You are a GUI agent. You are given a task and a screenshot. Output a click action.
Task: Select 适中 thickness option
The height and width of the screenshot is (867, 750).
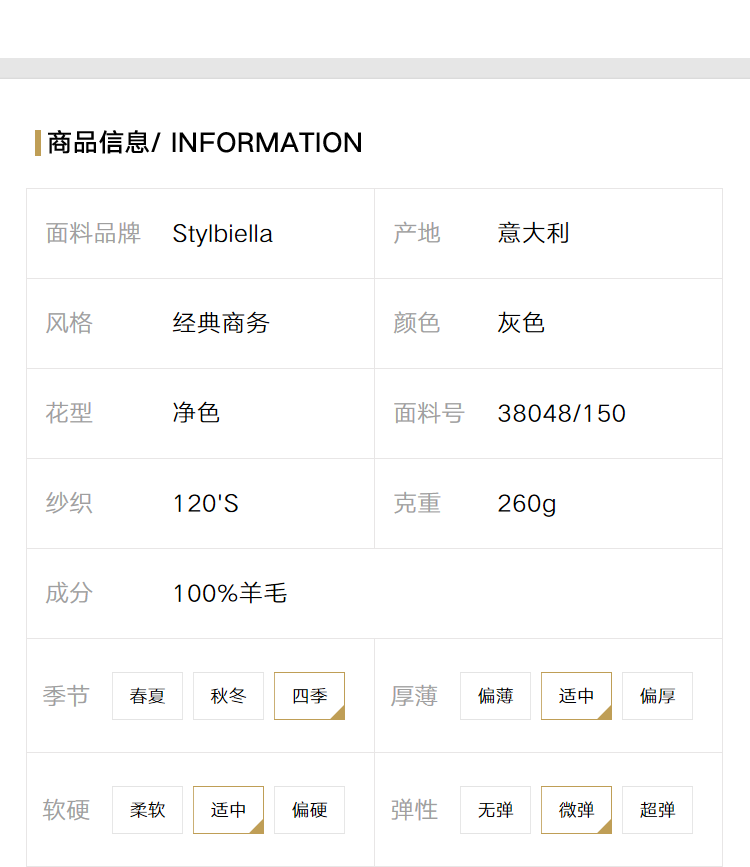[576, 696]
